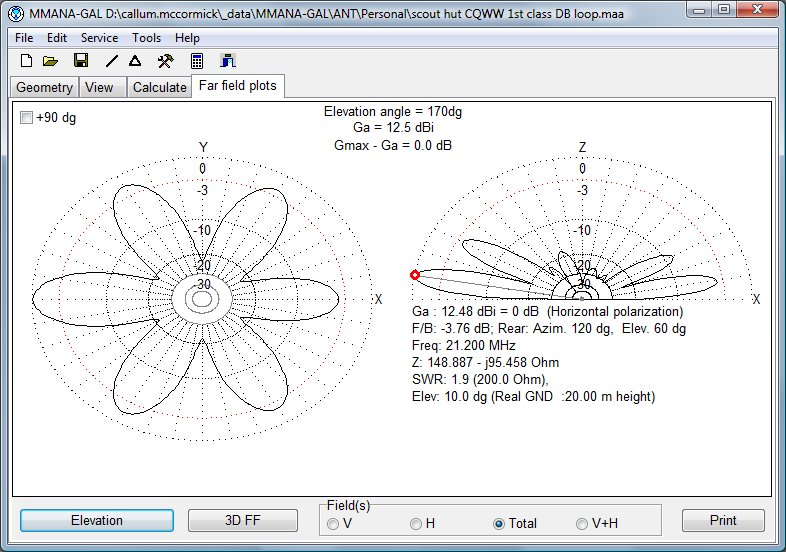Screen dimensions: 786x552
Task: Select the V field radio button
Action: click(334, 523)
